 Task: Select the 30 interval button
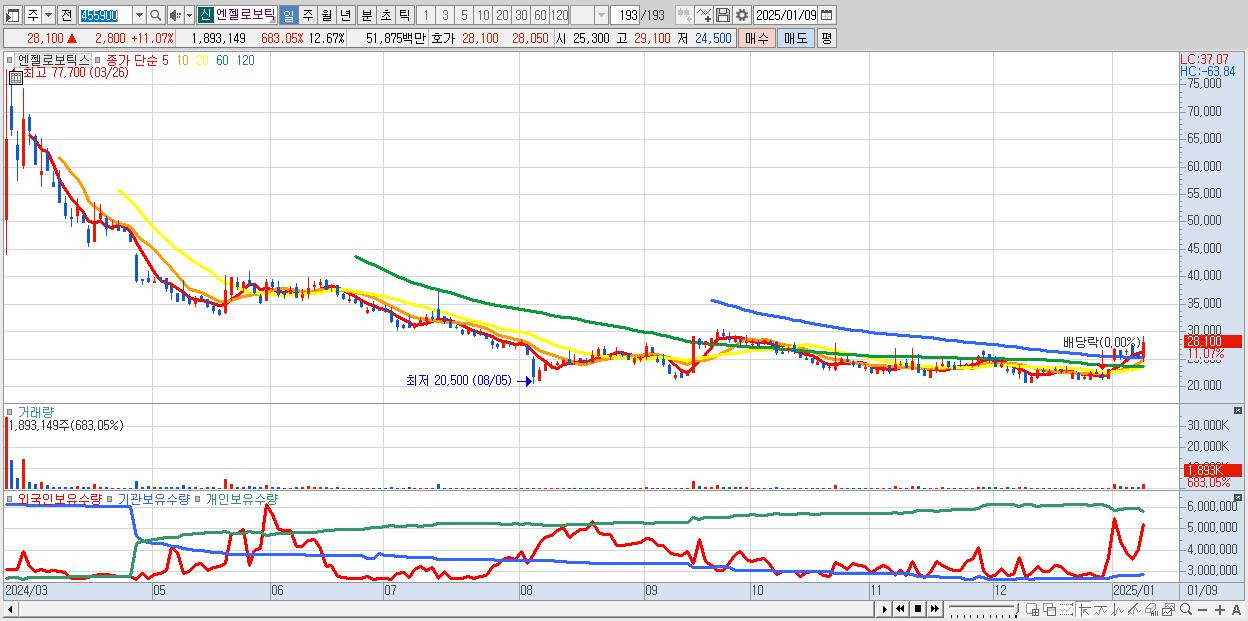[521, 15]
